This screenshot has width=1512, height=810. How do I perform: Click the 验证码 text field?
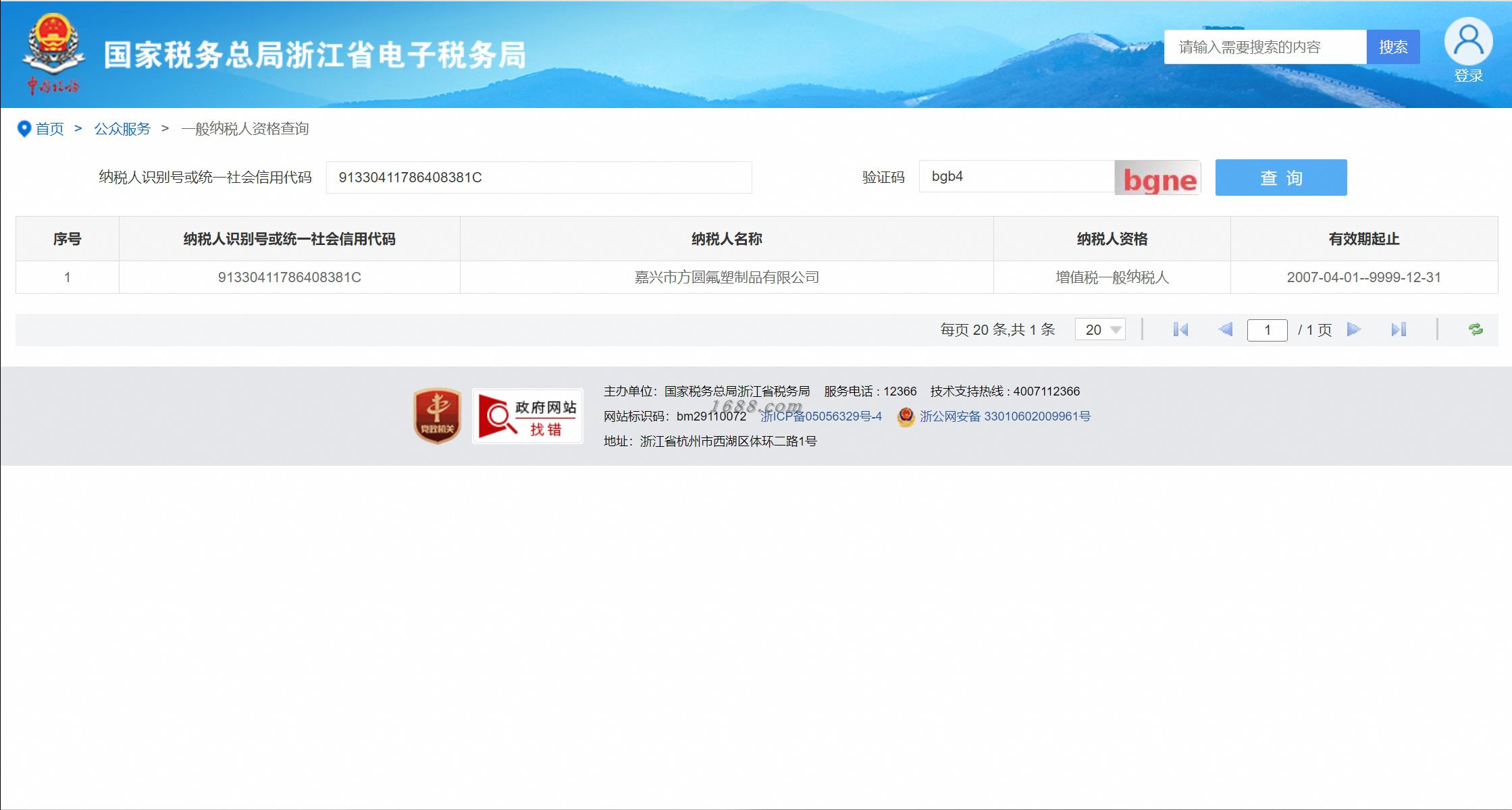pyautogui.click(x=1016, y=177)
